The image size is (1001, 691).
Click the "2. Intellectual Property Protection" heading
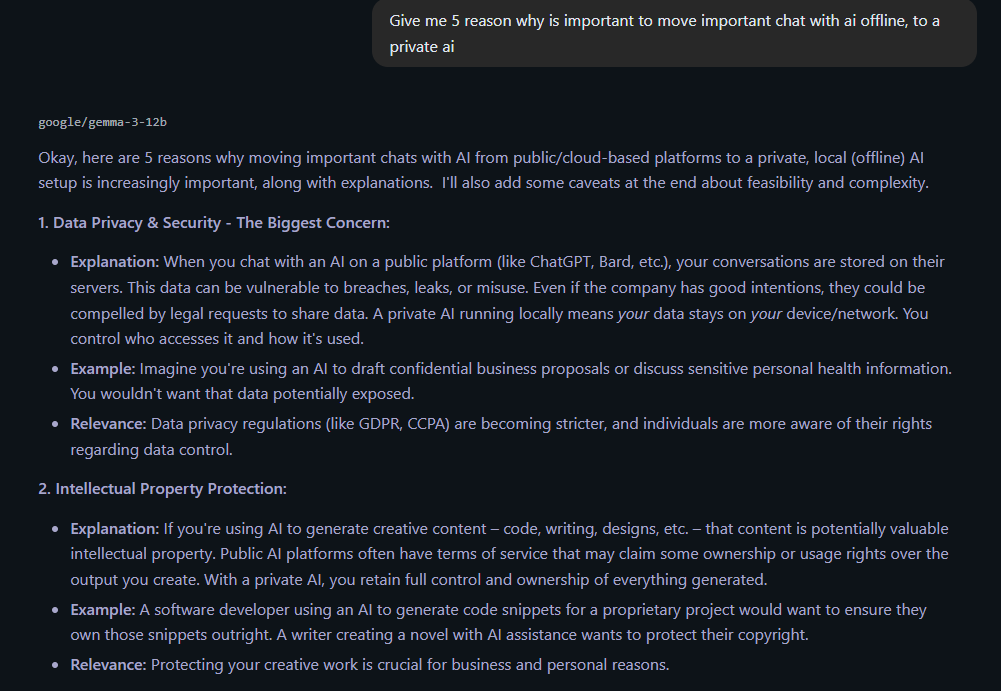pyautogui.click(x=162, y=489)
